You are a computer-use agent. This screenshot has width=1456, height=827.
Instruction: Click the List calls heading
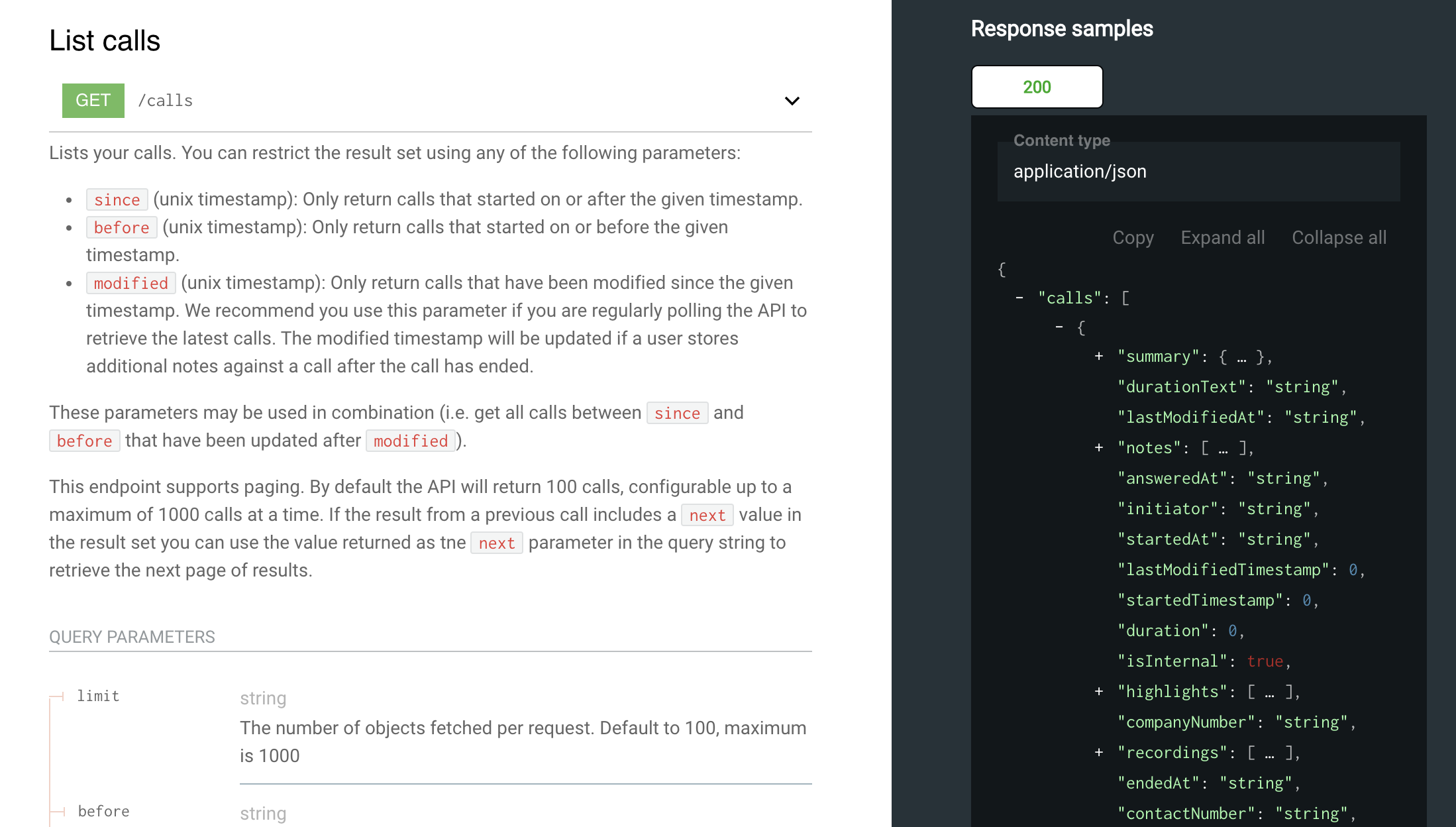105,41
